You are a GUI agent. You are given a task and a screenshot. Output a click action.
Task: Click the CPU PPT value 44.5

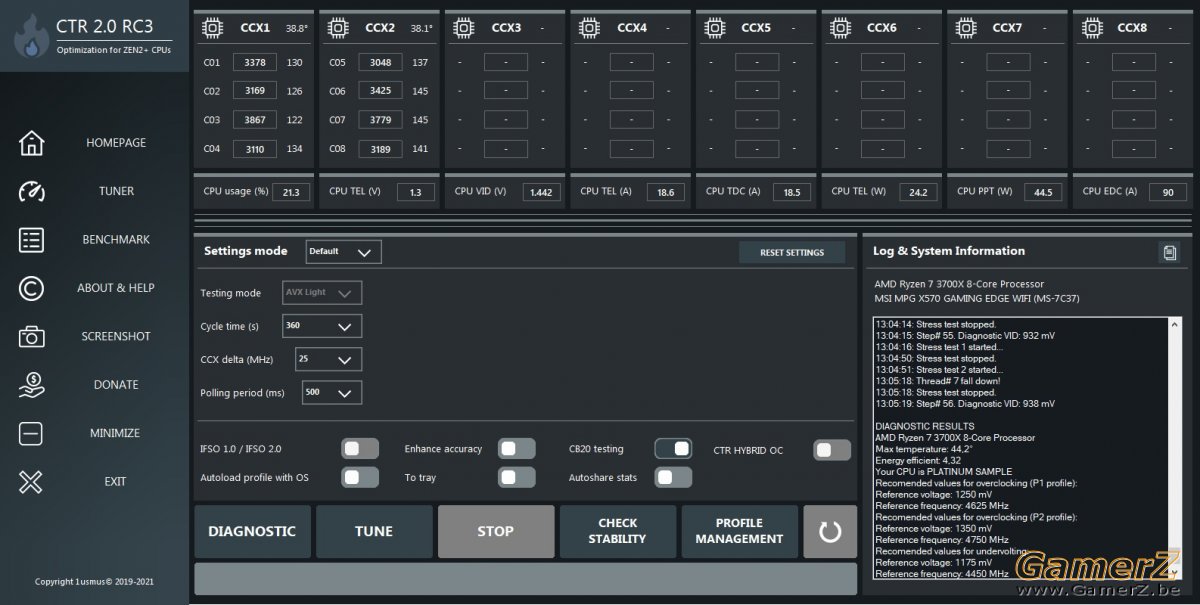(x=1043, y=192)
